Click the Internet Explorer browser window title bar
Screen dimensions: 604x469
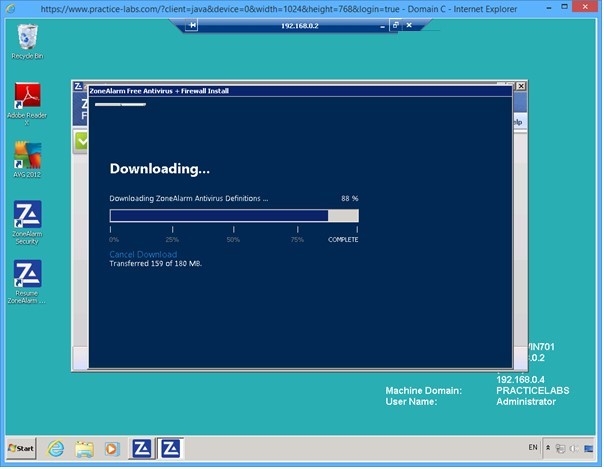(x=278, y=8)
